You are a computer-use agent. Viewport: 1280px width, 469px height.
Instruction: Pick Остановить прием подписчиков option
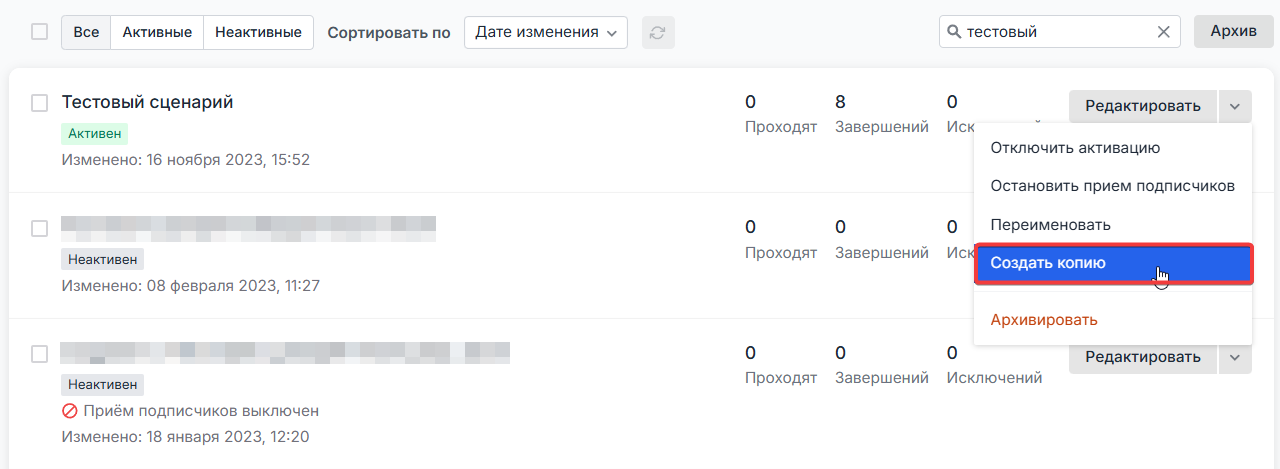[1112, 186]
